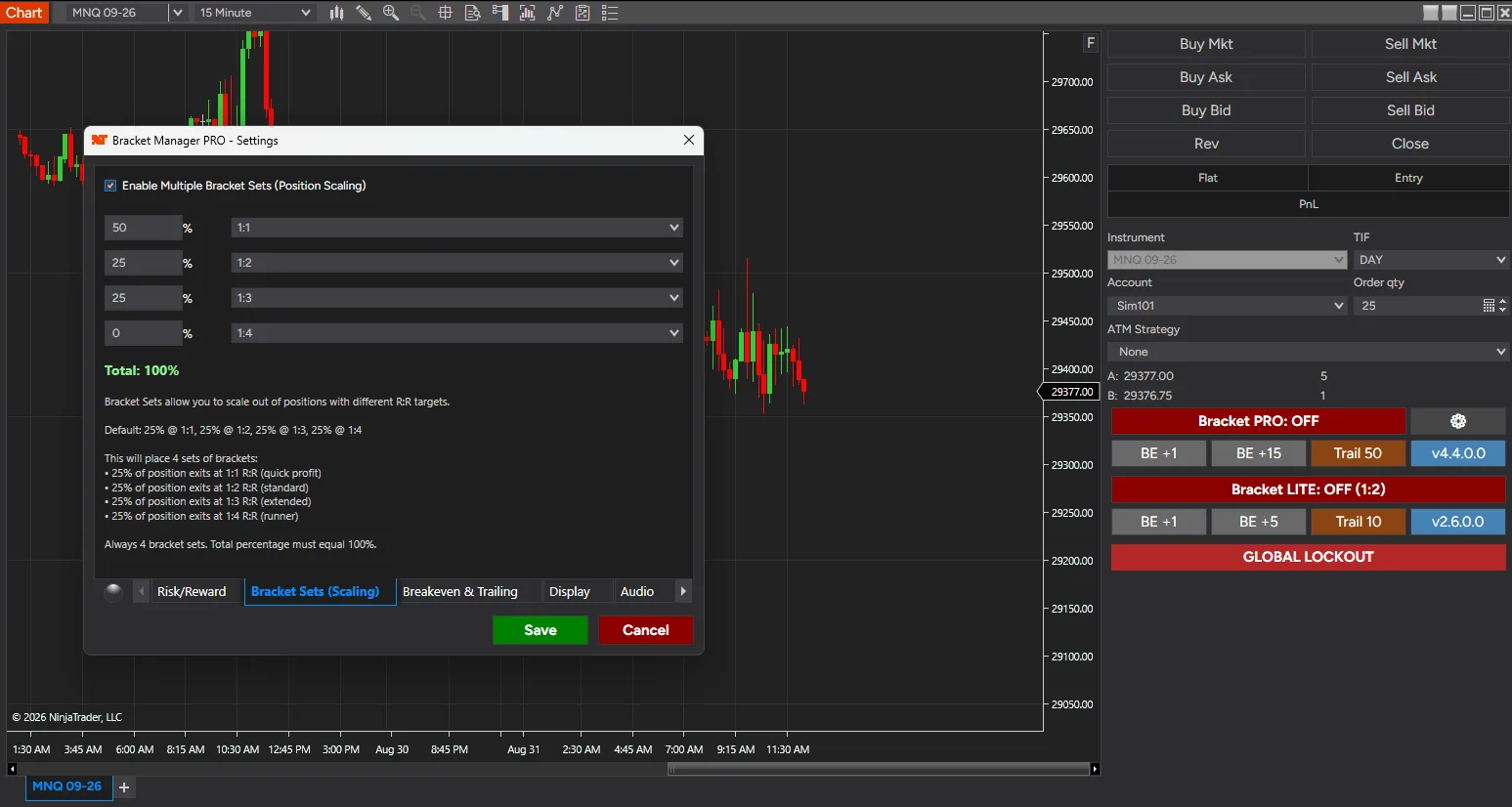This screenshot has width=1512, height=807.
Task: Add a new chart tab with plus icon
Action: 124,786
